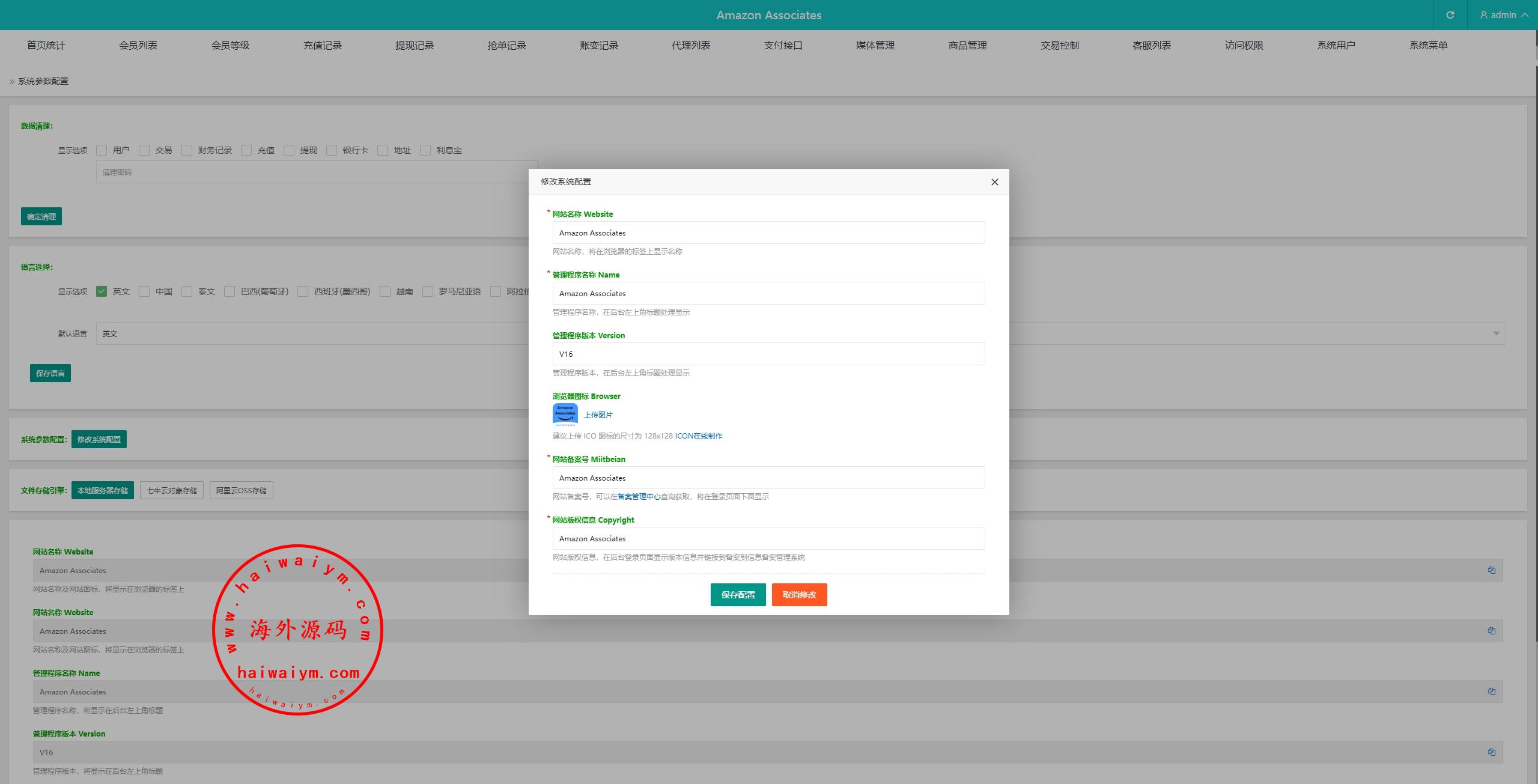The image size is (1538, 784).
Task: Uncheck the 英文 language checkbox
Action: click(x=102, y=291)
